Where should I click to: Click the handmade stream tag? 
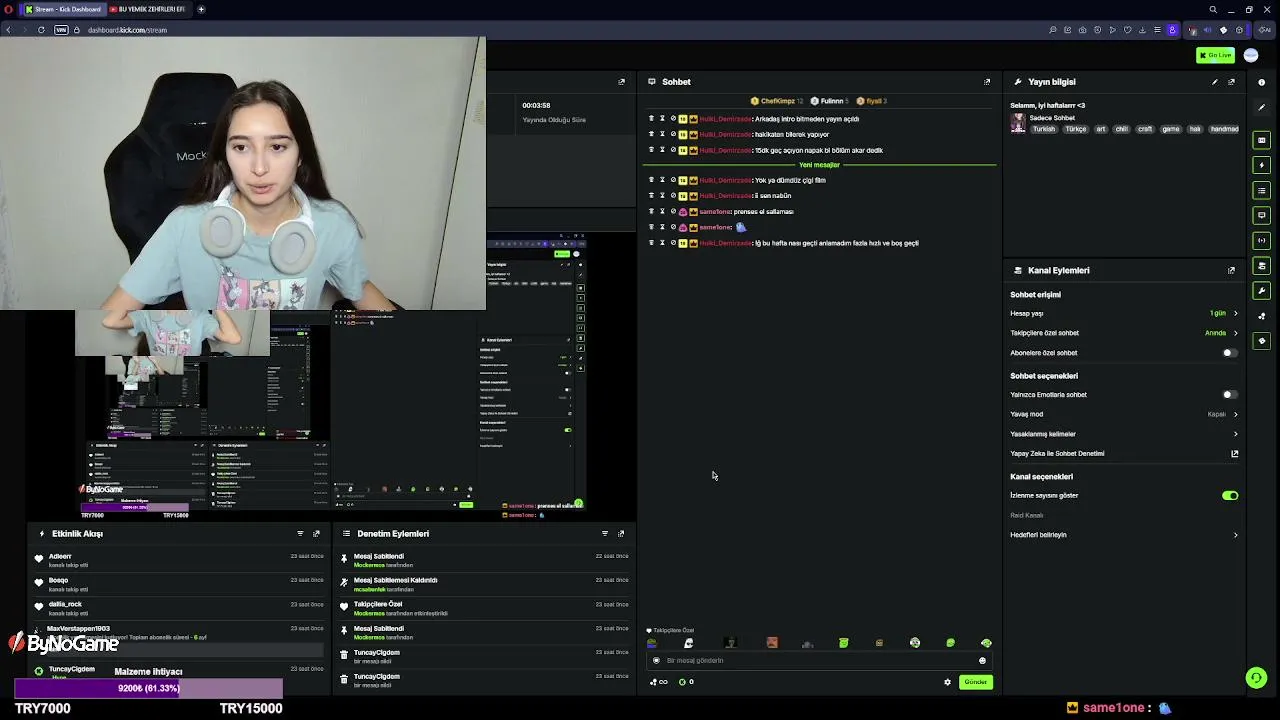point(1224,129)
